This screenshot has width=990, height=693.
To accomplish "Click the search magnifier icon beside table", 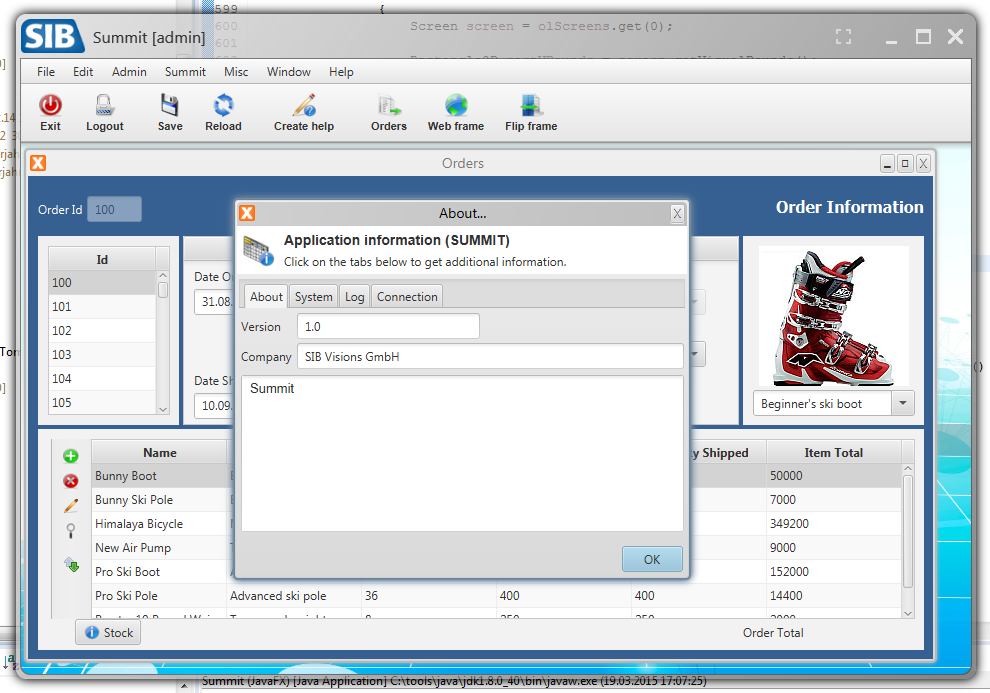I will (x=71, y=531).
